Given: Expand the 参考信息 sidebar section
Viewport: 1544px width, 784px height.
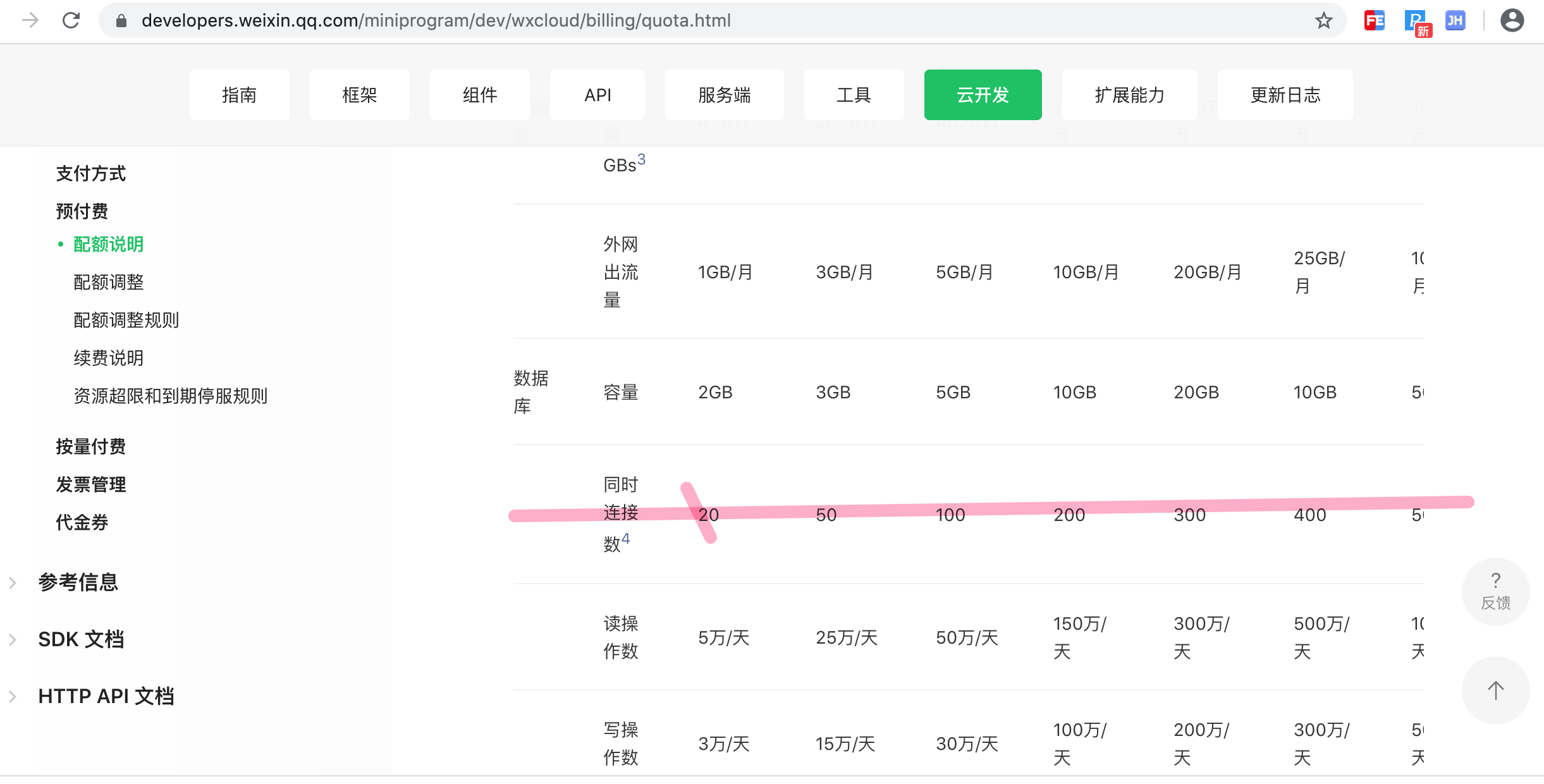Looking at the screenshot, I should click(78, 582).
